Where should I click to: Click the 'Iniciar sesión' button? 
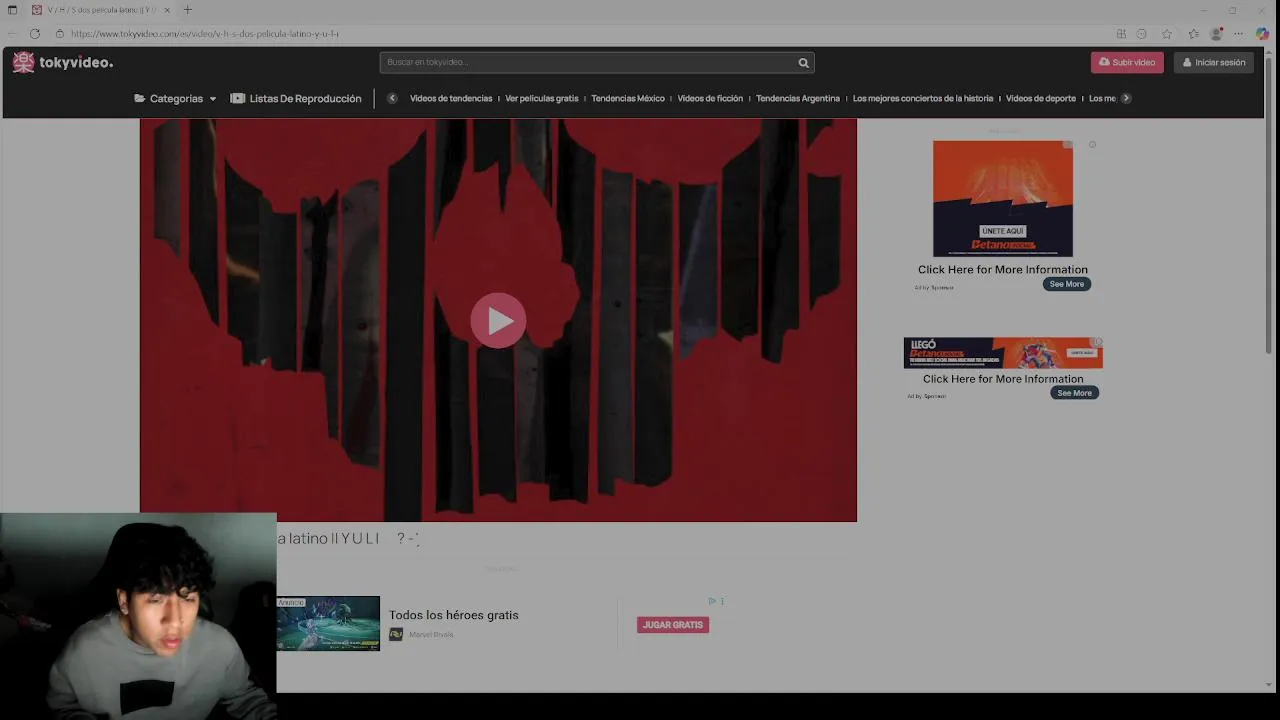click(x=1214, y=62)
